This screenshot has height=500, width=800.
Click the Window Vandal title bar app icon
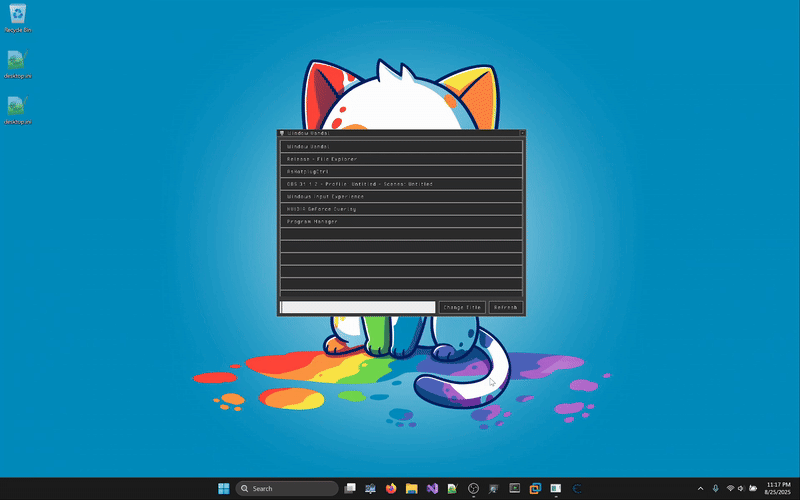[282, 133]
